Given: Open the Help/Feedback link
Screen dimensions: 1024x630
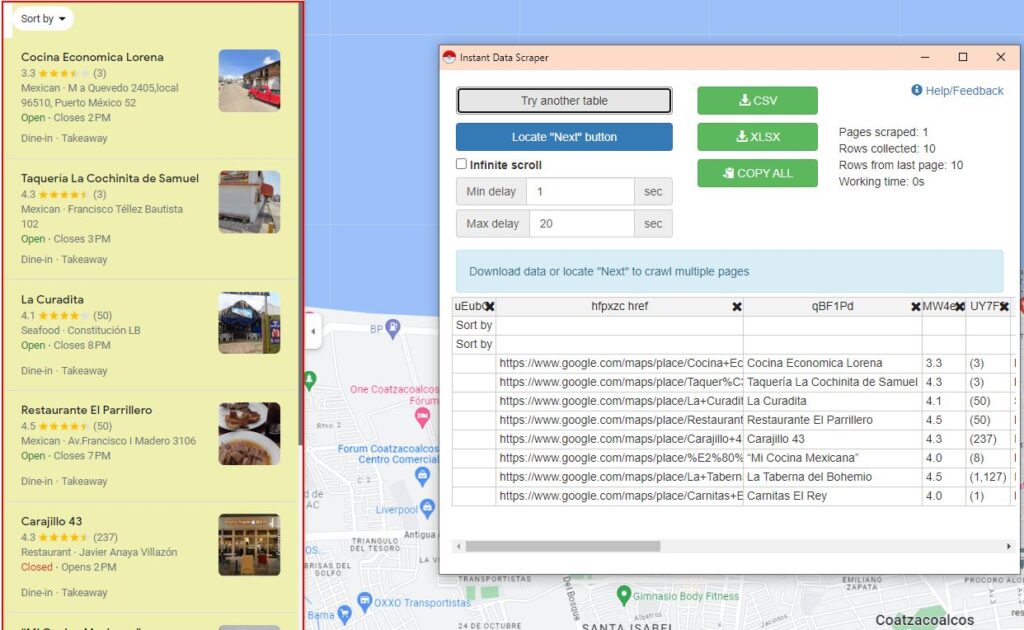Looking at the screenshot, I should [957, 91].
